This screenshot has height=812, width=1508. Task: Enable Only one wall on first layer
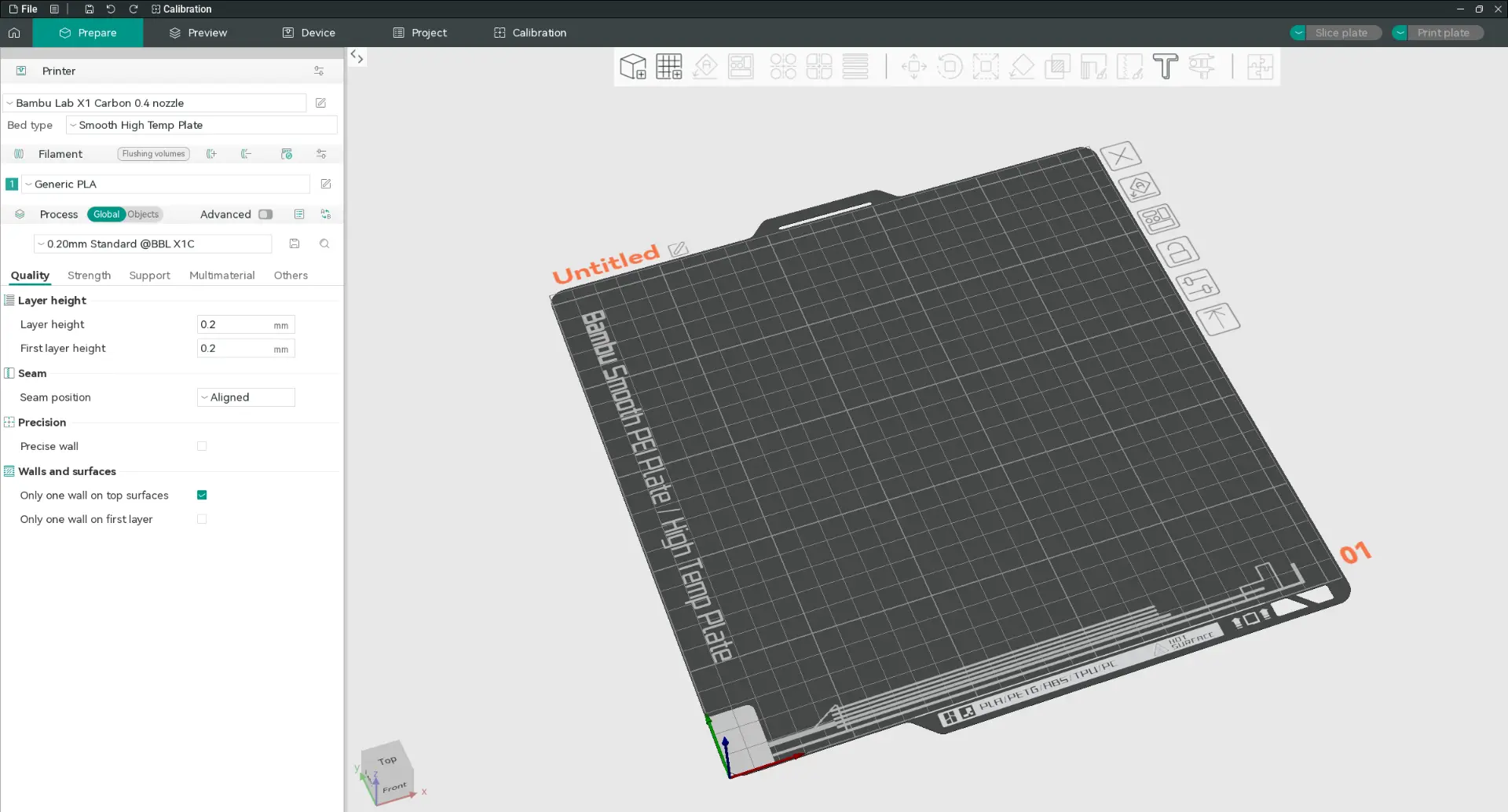click(x=202, y=519)
